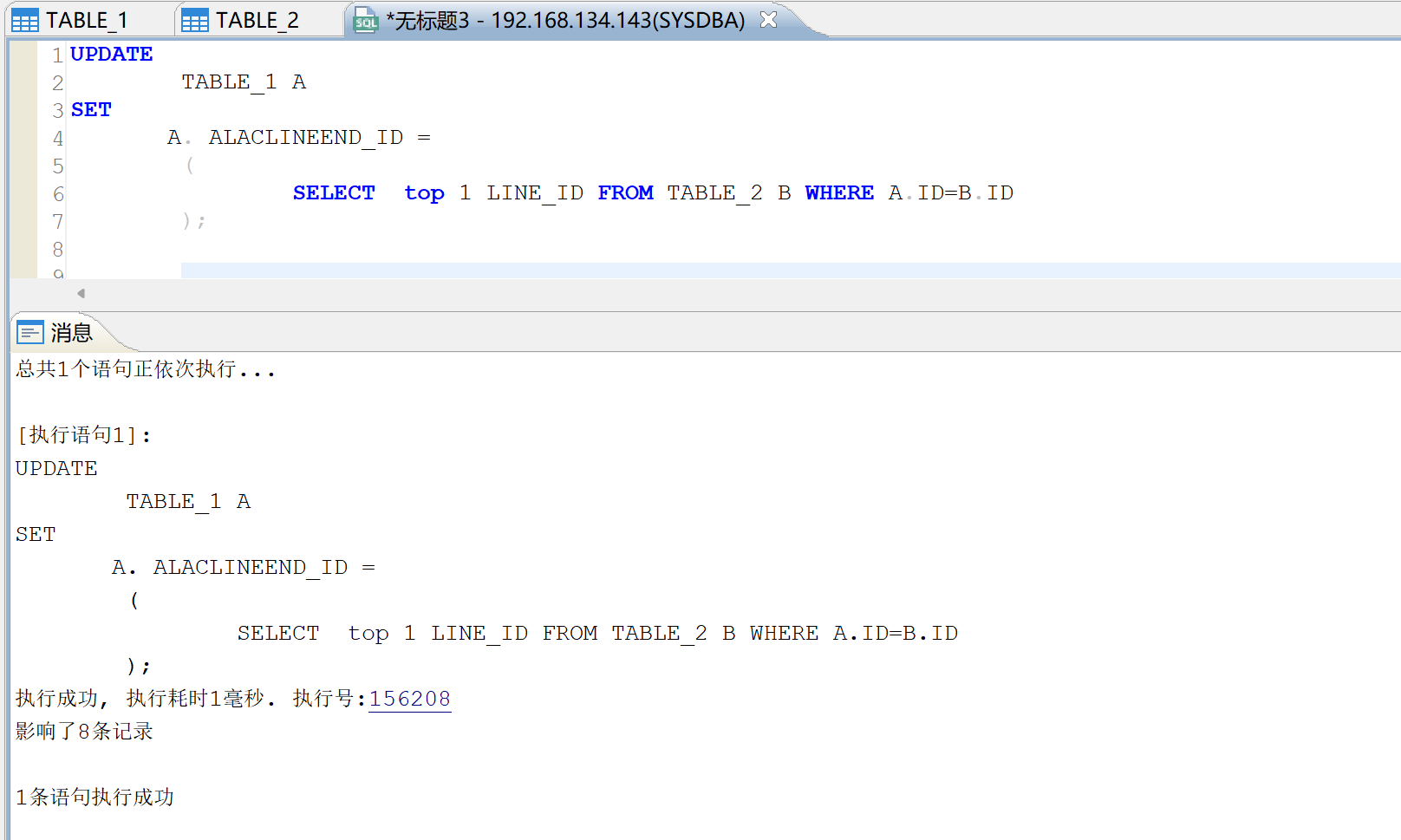Click the 'top' keyword in the editor

click(x=424, y=193)
